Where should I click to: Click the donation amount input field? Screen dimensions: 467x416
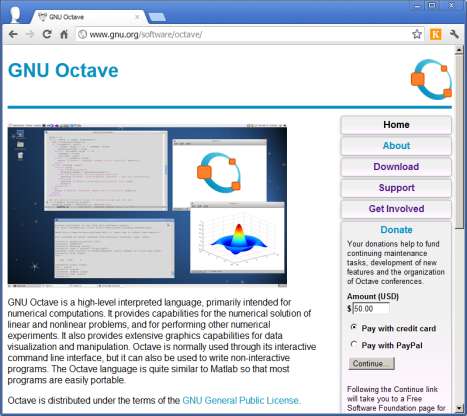371,308
